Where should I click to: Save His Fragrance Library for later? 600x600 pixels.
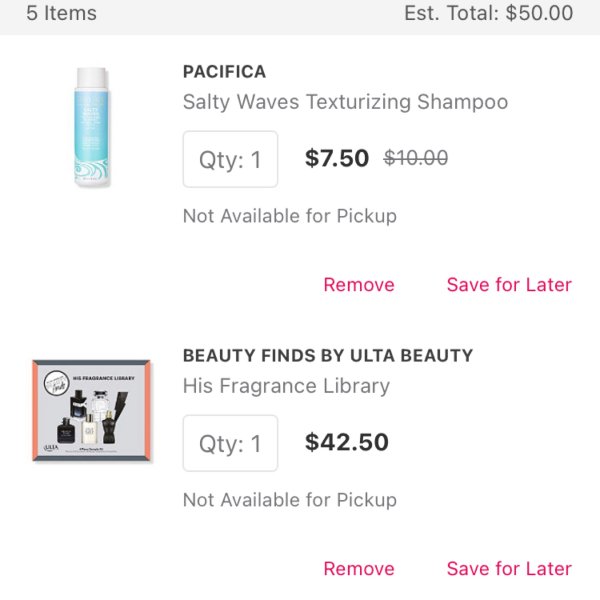pyautogui.click(x=509, y=569)
